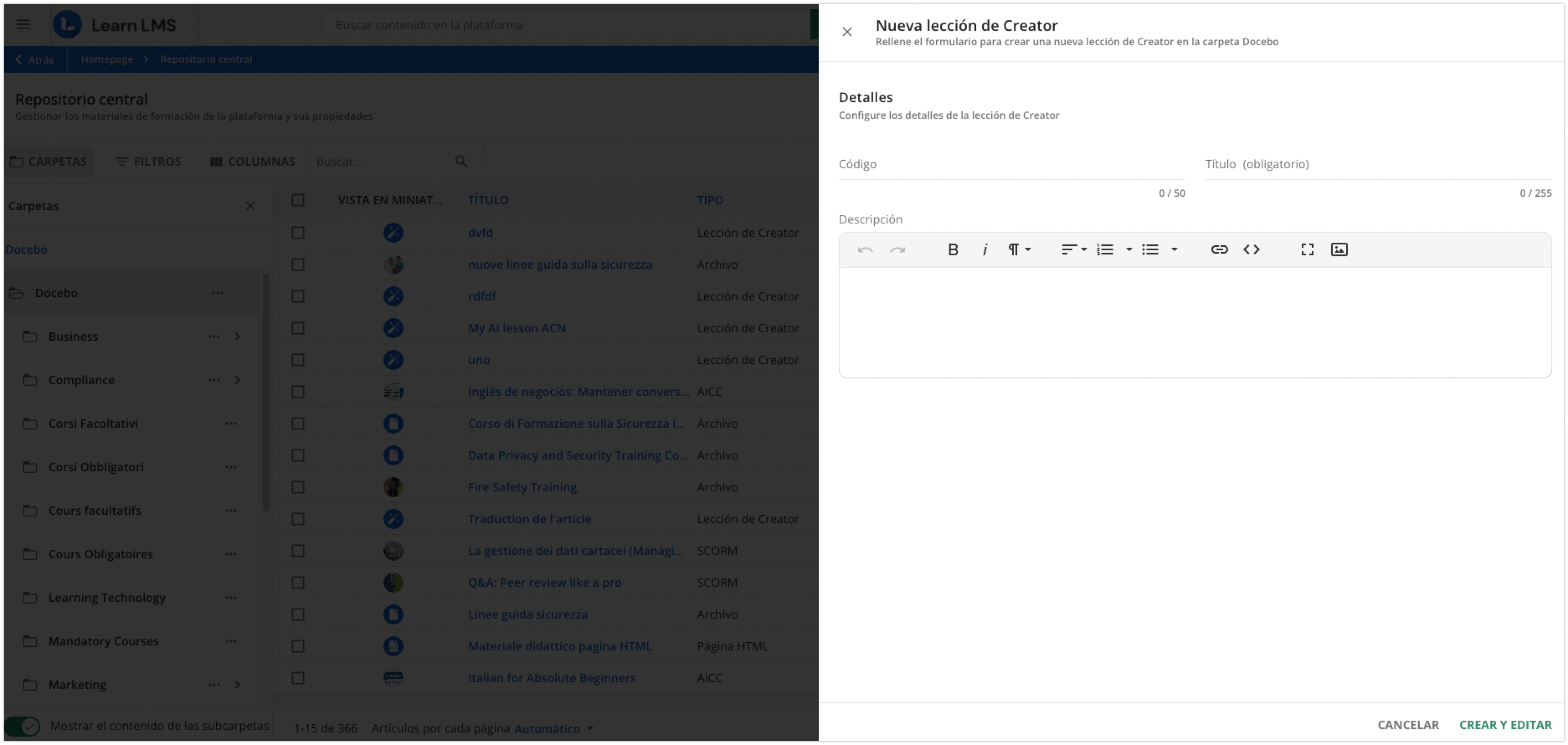The image size is (1568, 745).
Task: Check the box for nuove linee guida row
Action: click(x=298, y=265)
